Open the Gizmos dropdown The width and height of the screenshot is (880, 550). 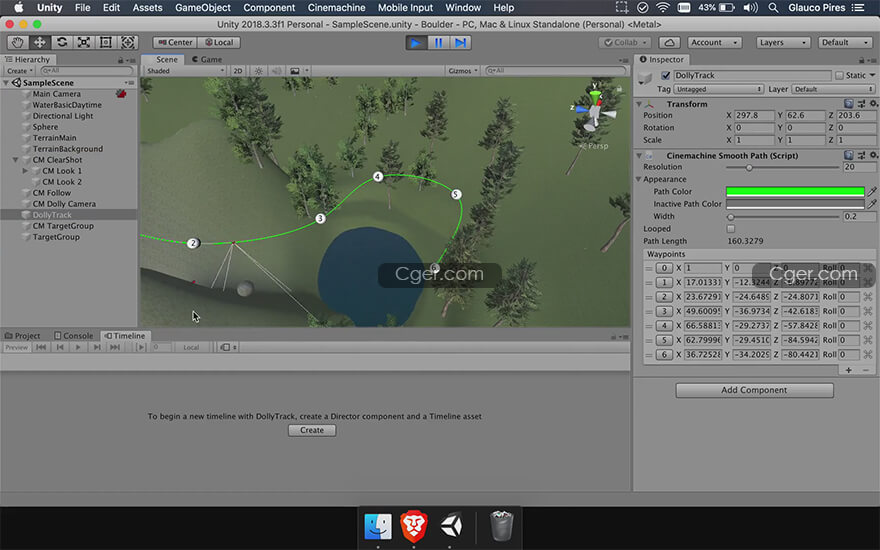(x=463, y=71)
